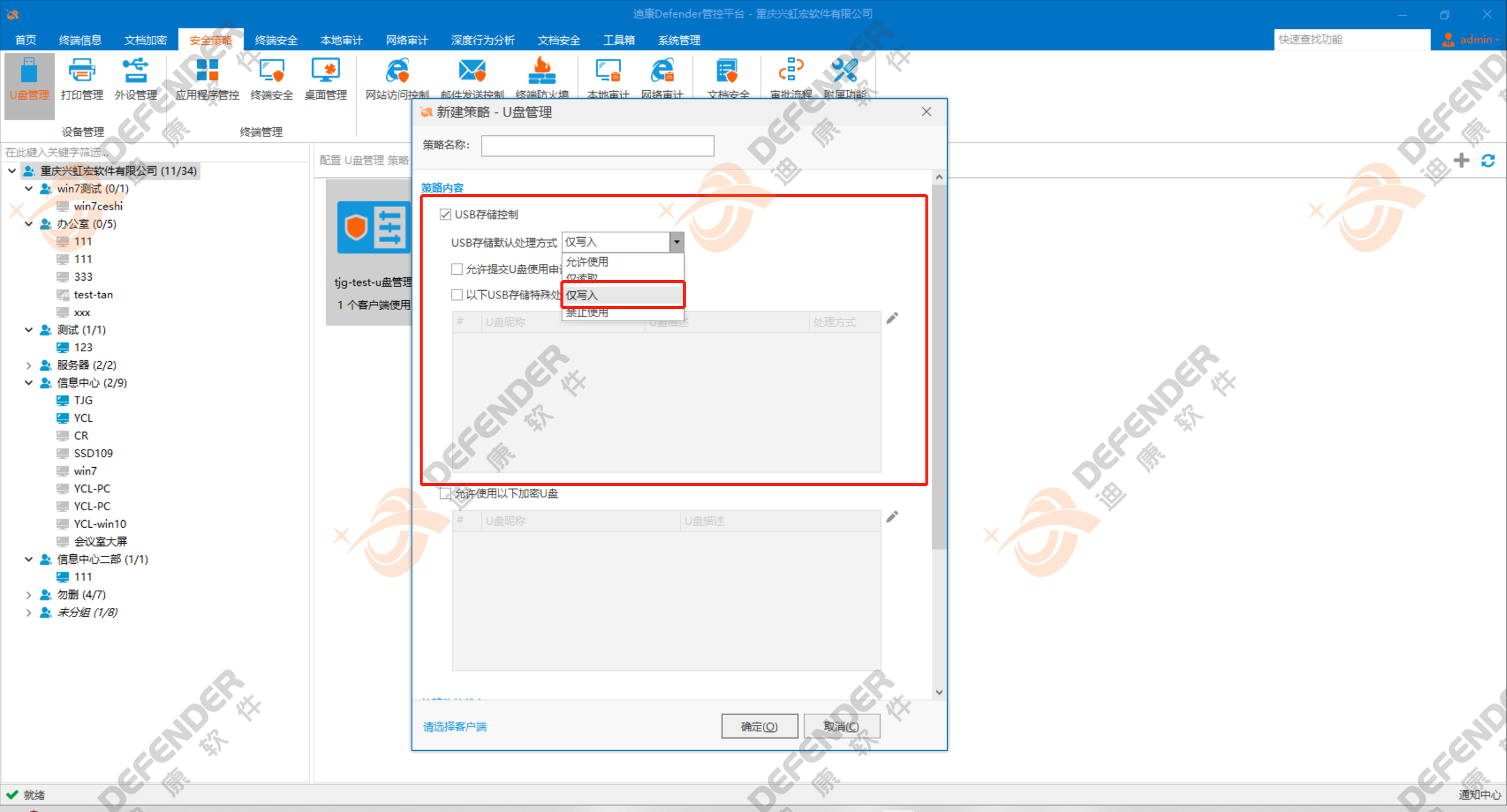Image resolution: width=1507 pixels, height=812 pixels.
Task: Open the USB存储默认处理方式 dropdown arrow
Action: [x=676, y=242]
